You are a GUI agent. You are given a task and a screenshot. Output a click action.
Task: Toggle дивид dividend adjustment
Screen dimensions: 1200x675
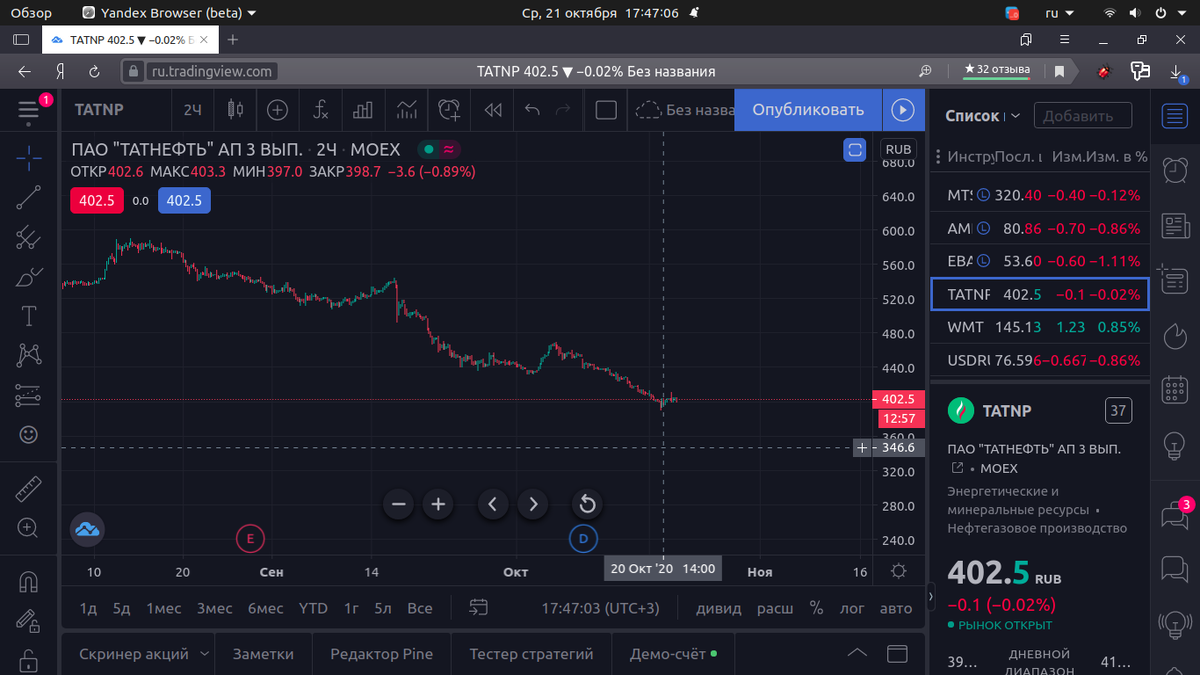click(x=719, y=608)
